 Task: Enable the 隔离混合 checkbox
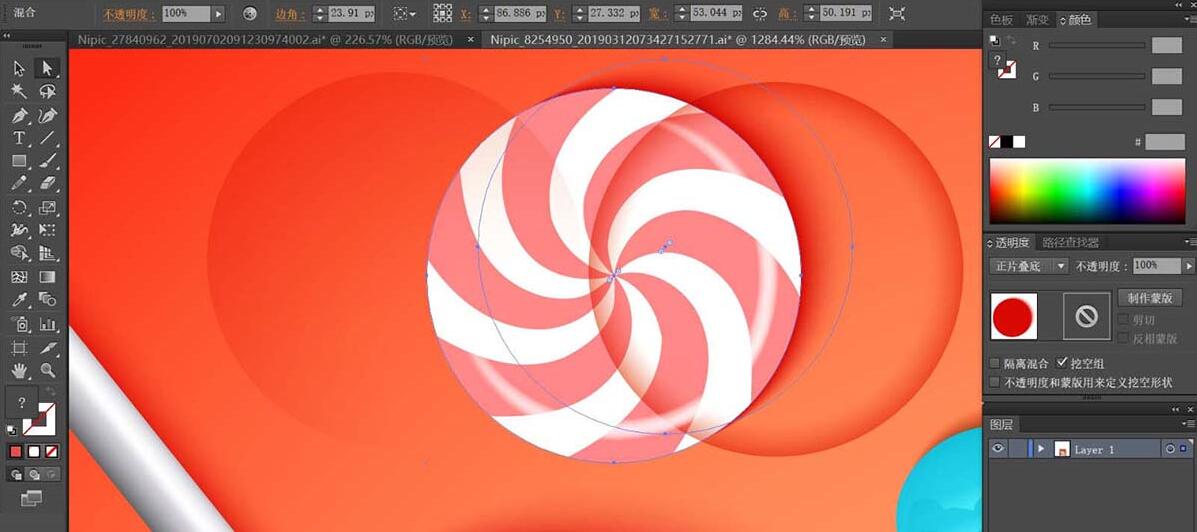click(x=994, y=363)
